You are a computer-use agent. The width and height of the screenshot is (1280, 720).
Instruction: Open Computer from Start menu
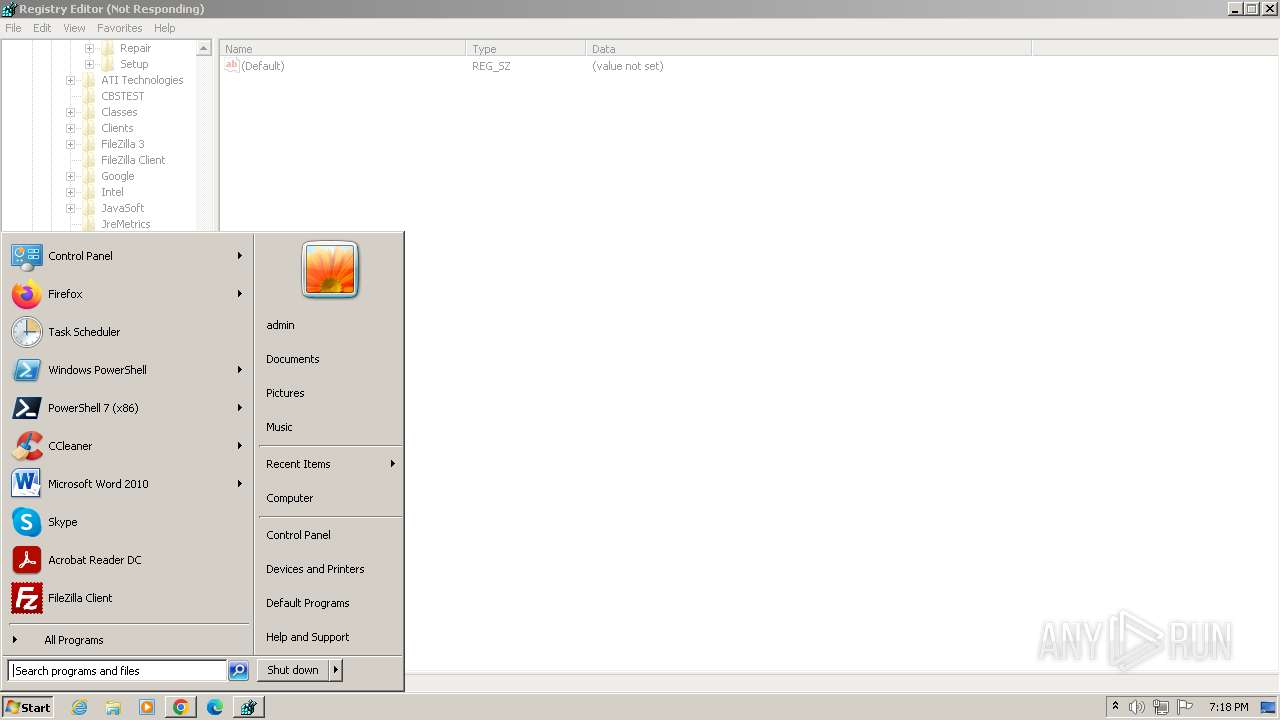pos(290,498)
